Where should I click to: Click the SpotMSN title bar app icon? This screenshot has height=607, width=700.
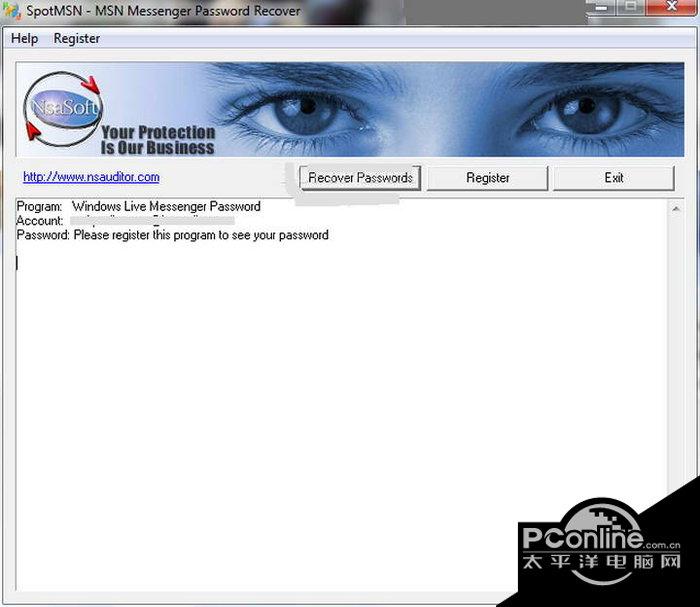point(11,10)
